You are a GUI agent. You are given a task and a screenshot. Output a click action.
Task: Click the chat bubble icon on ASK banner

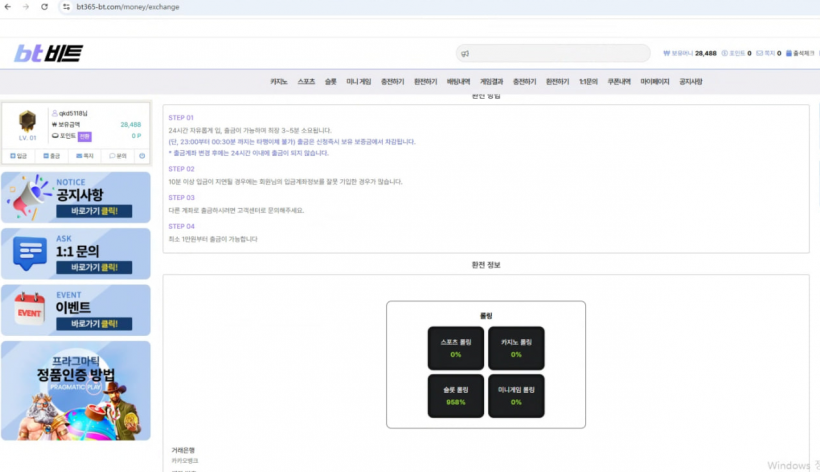pyautogui.click(x=30, y=253)
